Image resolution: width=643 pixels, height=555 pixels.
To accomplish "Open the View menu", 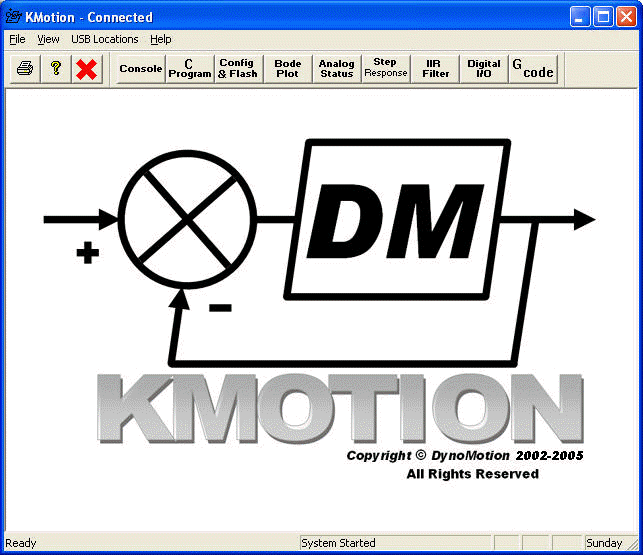I will pos(48,39).
